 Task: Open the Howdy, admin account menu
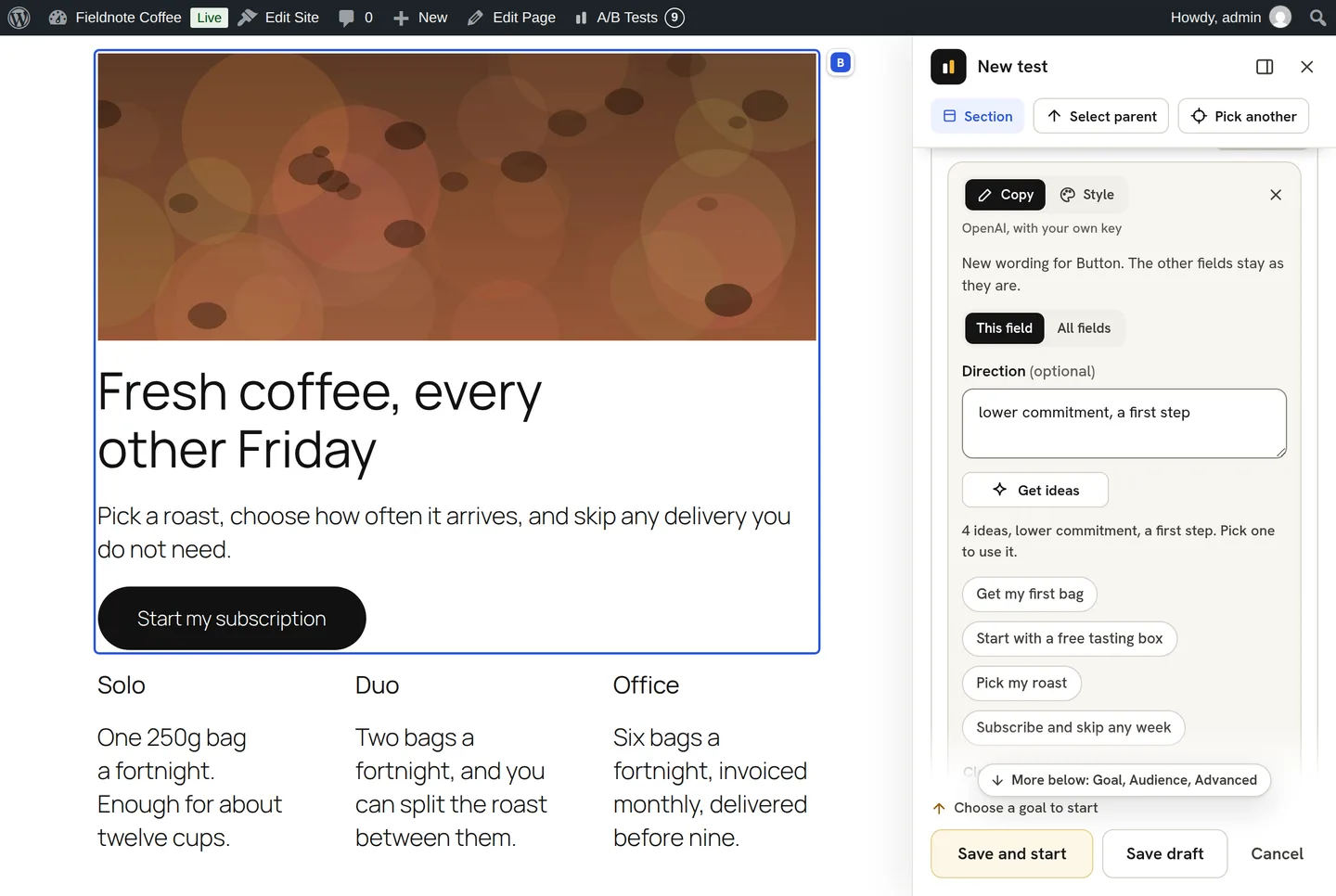point(1230,18)
